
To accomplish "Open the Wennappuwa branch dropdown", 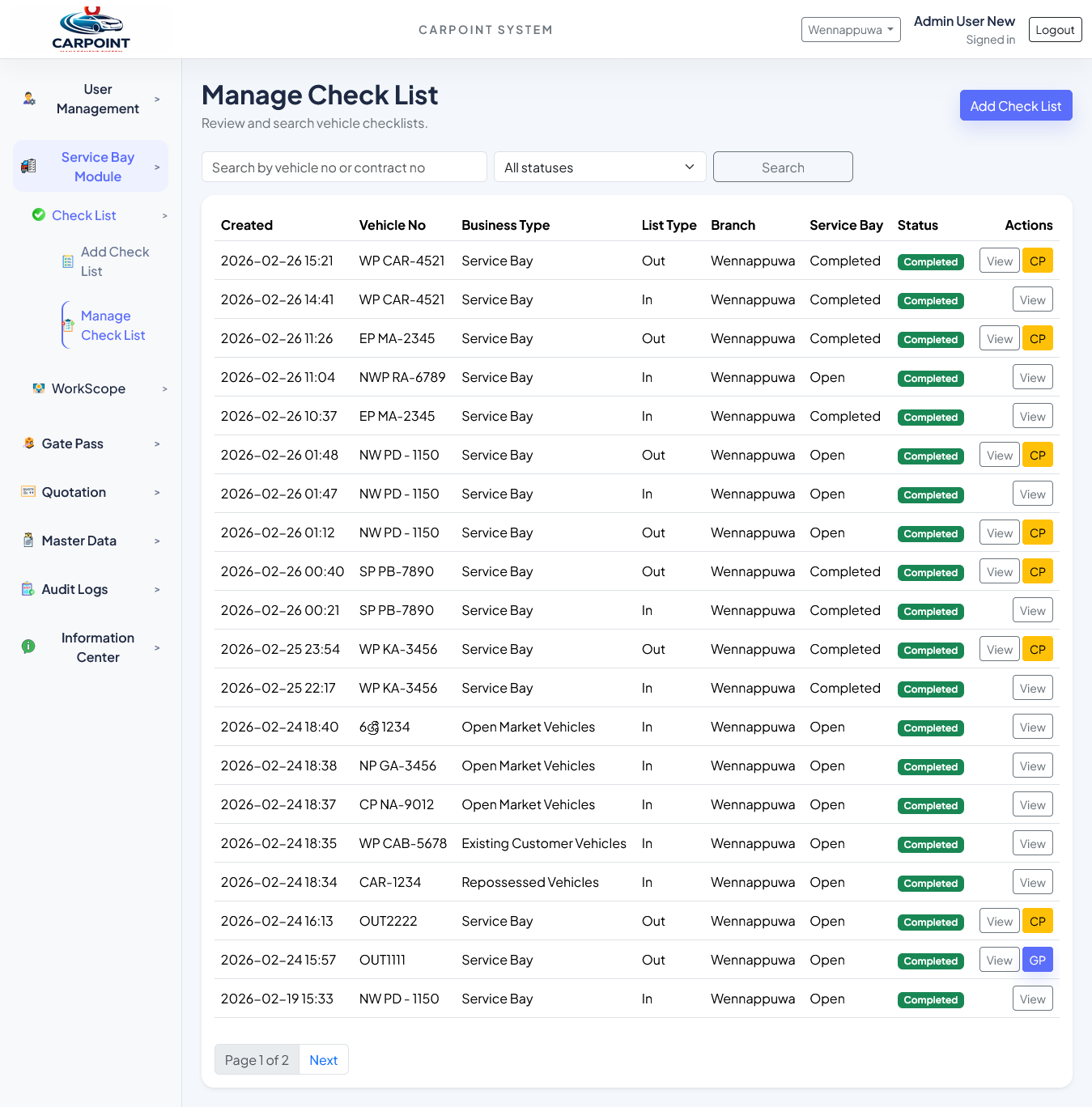I will tap(851, 29).
